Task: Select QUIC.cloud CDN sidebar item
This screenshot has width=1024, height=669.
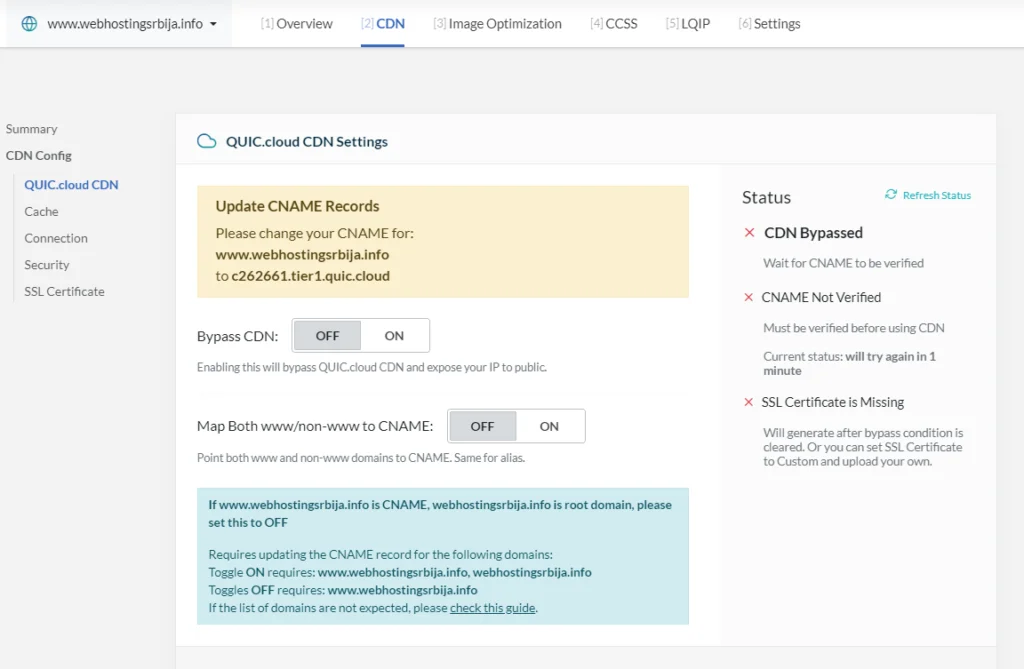Action: click(x=71, y=185)
